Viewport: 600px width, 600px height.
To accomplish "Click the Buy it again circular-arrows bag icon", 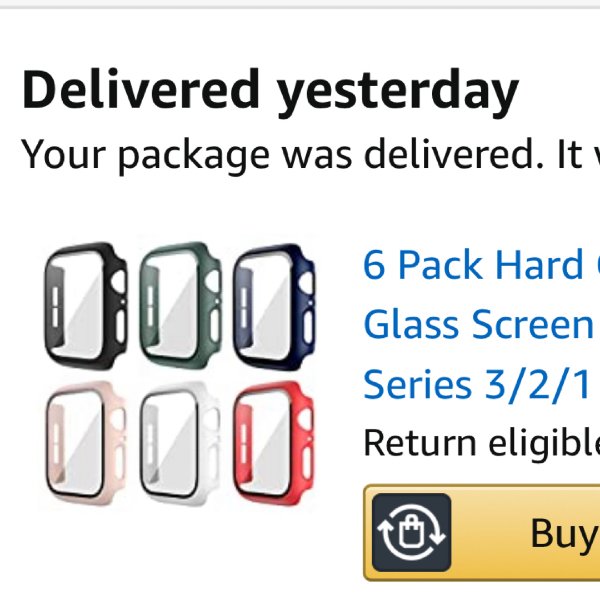I will click(x=411, y=533).
